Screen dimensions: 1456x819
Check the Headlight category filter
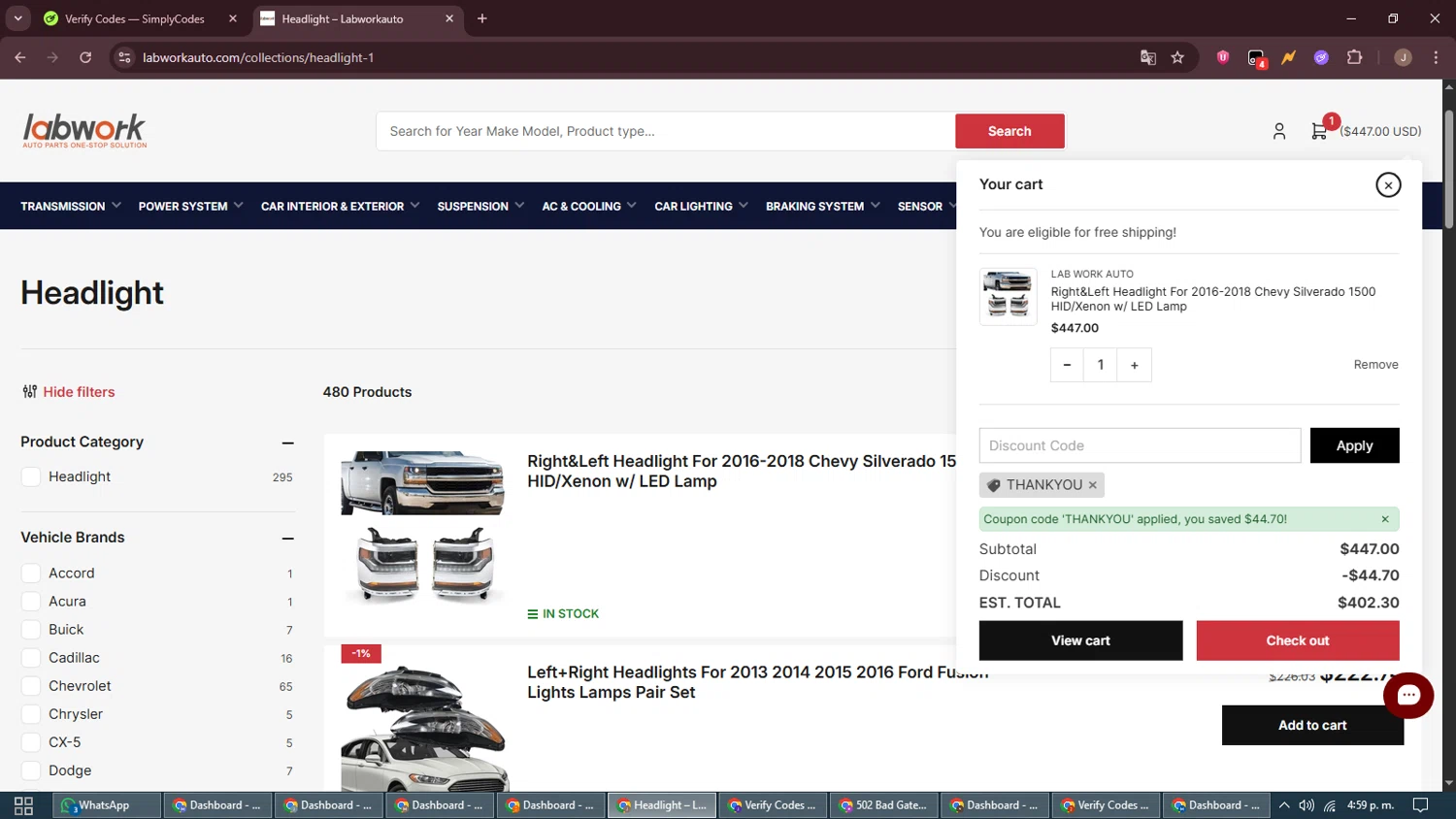pos(31,476)
